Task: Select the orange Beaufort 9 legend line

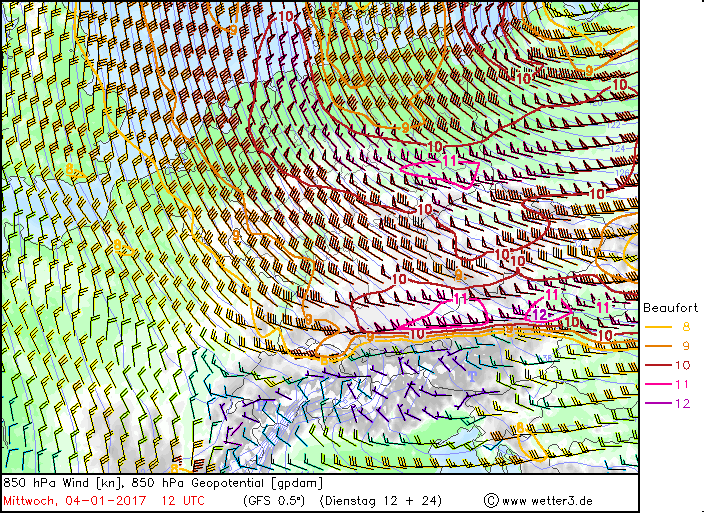Action: 658,346
